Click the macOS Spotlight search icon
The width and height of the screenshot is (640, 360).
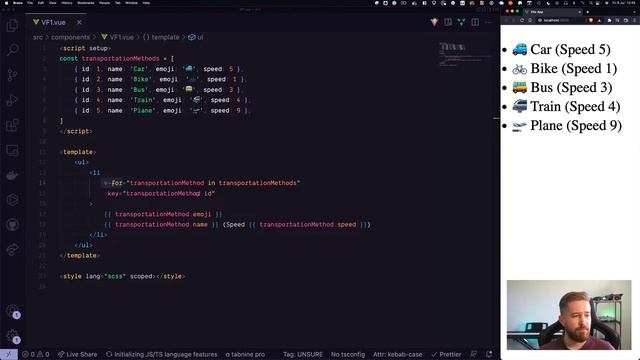[591, 3]
